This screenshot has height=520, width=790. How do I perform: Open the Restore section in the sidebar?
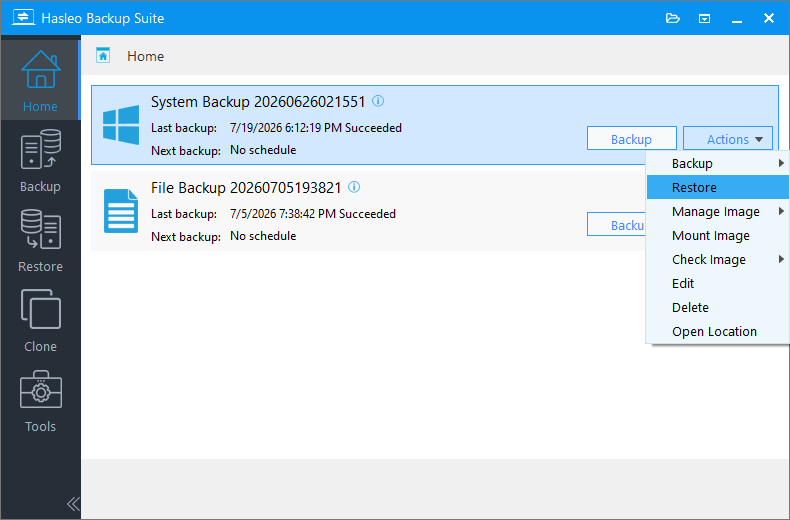(x=40, y=241)
